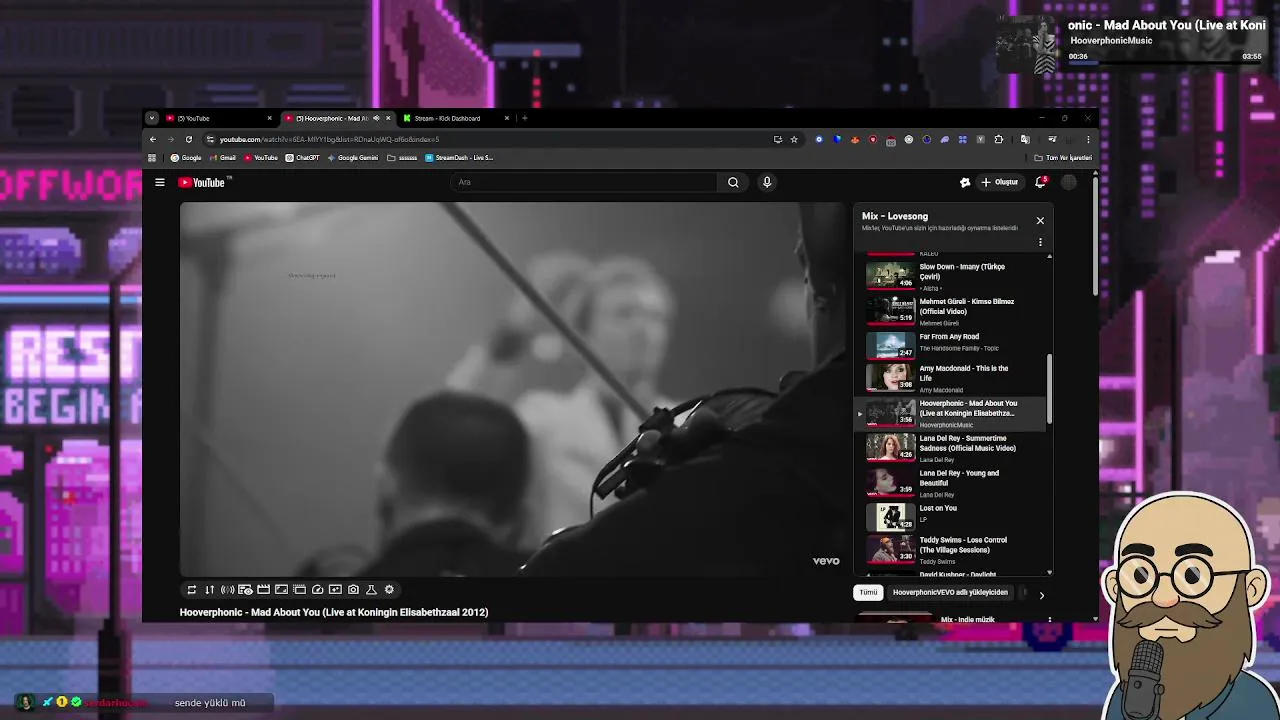Click the Hooverphonic video player frame
Viewport: 1280px width, 720px height.
[x=513, y=389]
